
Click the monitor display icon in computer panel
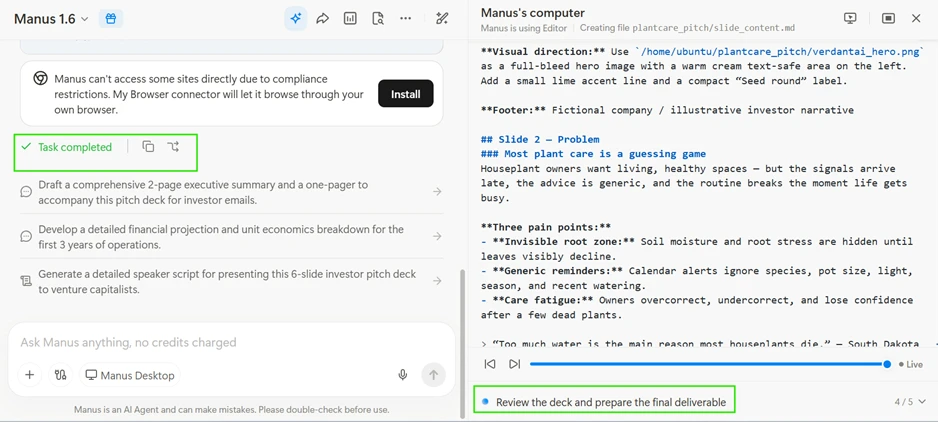[x=850, y=19]
